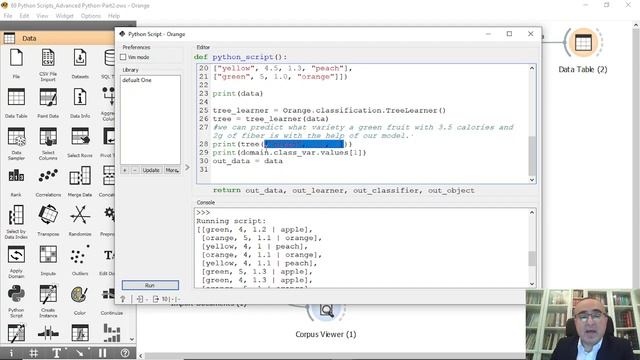Select the File widget icon
640x360 pixels.
pyautogui.click(x=16, y=58)
